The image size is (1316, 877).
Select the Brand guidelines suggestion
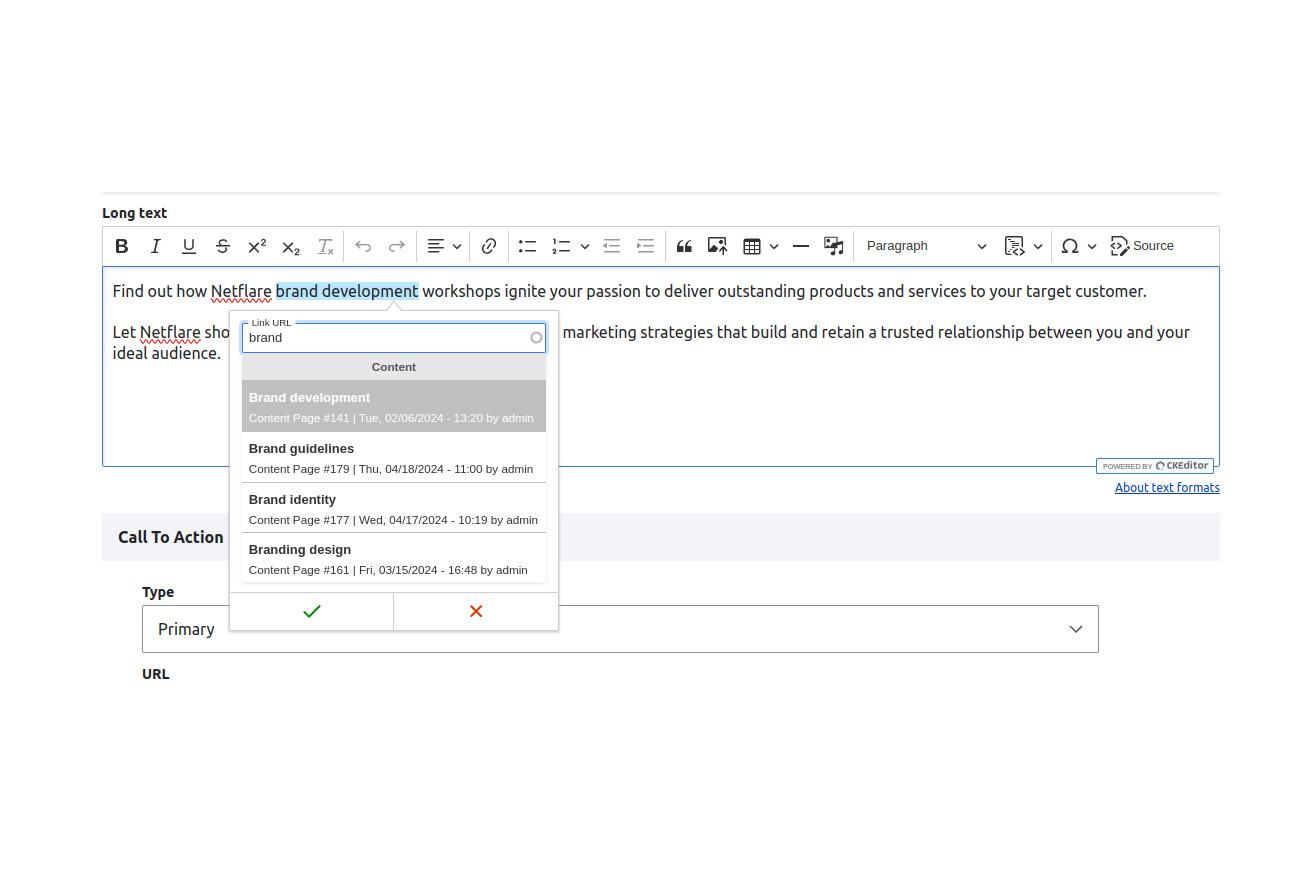click(391, 457)
